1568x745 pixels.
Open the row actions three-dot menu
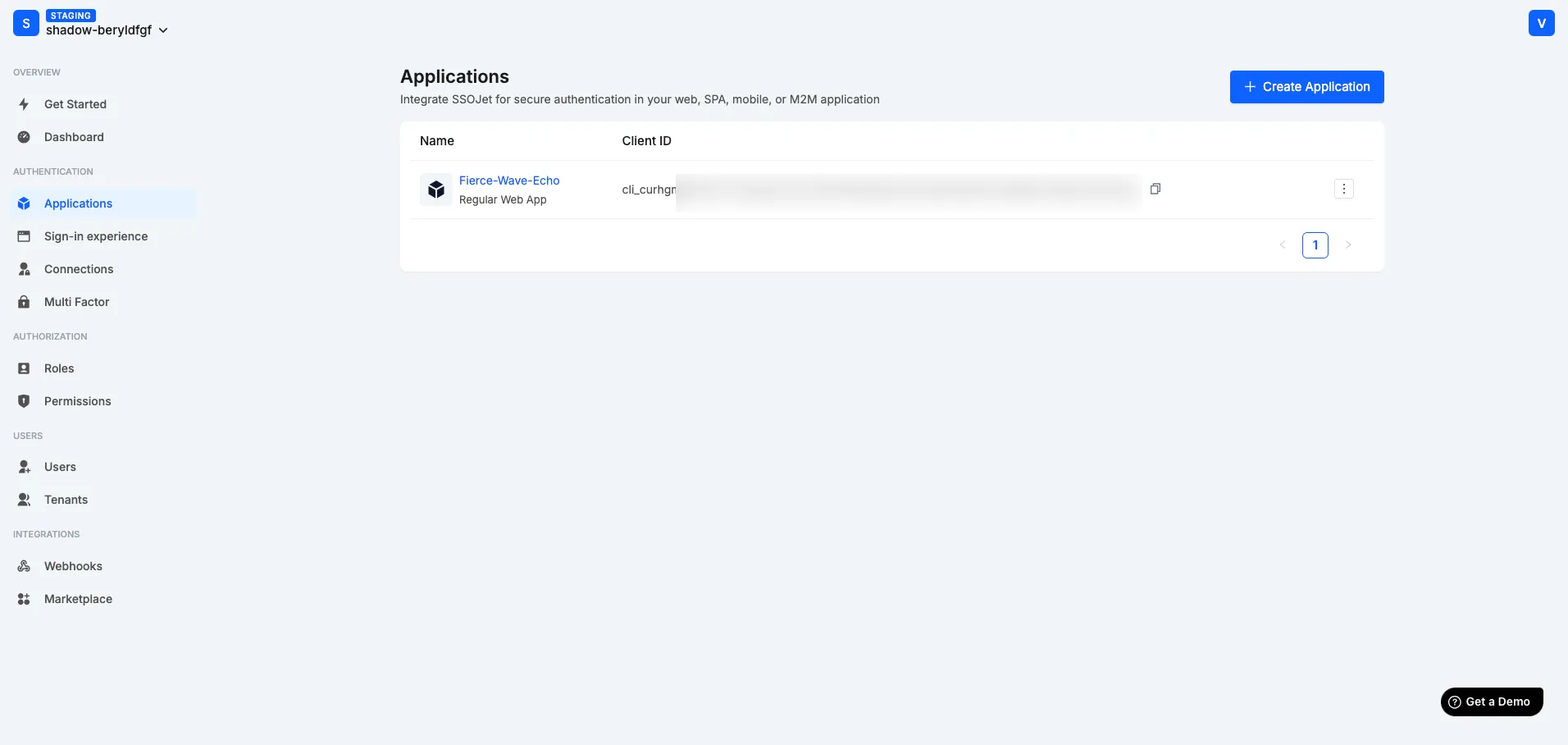[x=1343, y=188]
